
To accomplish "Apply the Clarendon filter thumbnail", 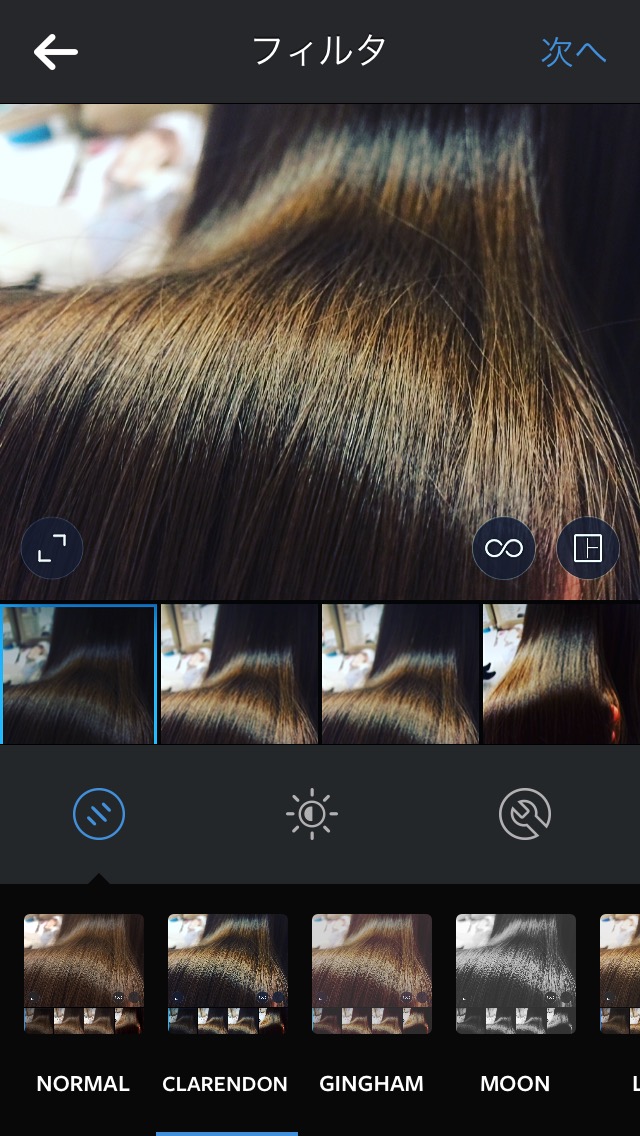I will 228,973.
